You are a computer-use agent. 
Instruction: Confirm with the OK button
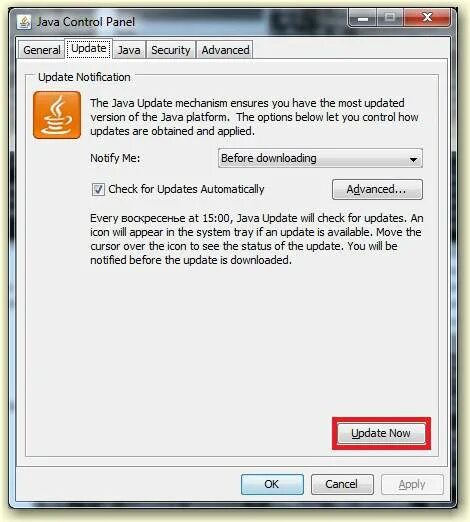pos(272,484)
